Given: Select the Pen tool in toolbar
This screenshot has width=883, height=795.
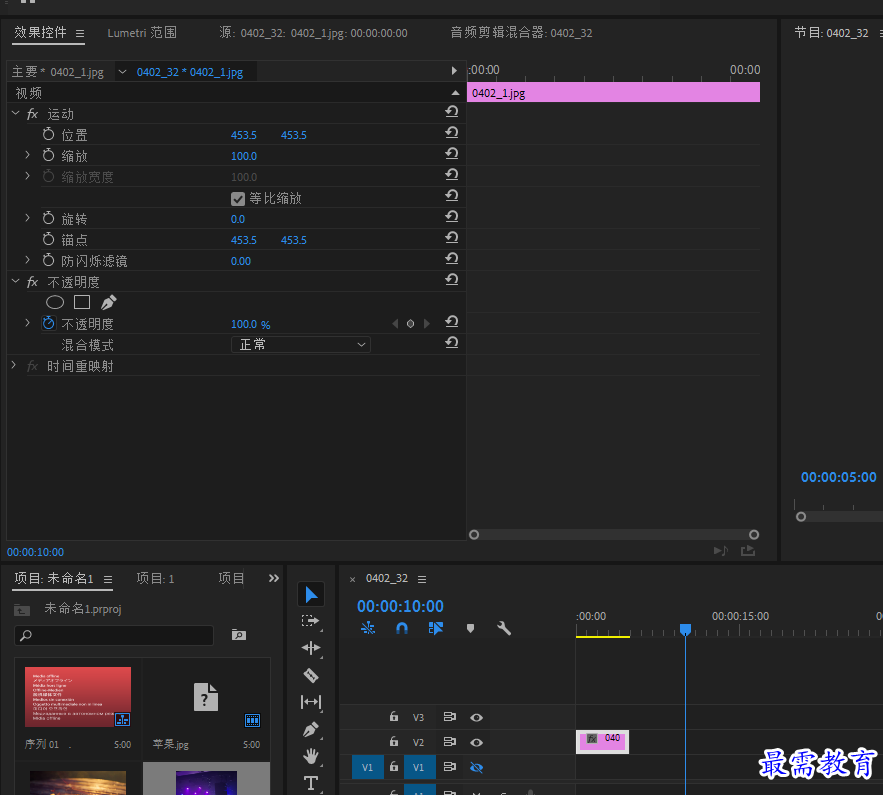Looking at the screenshot, I should click(x=311, y=729).
